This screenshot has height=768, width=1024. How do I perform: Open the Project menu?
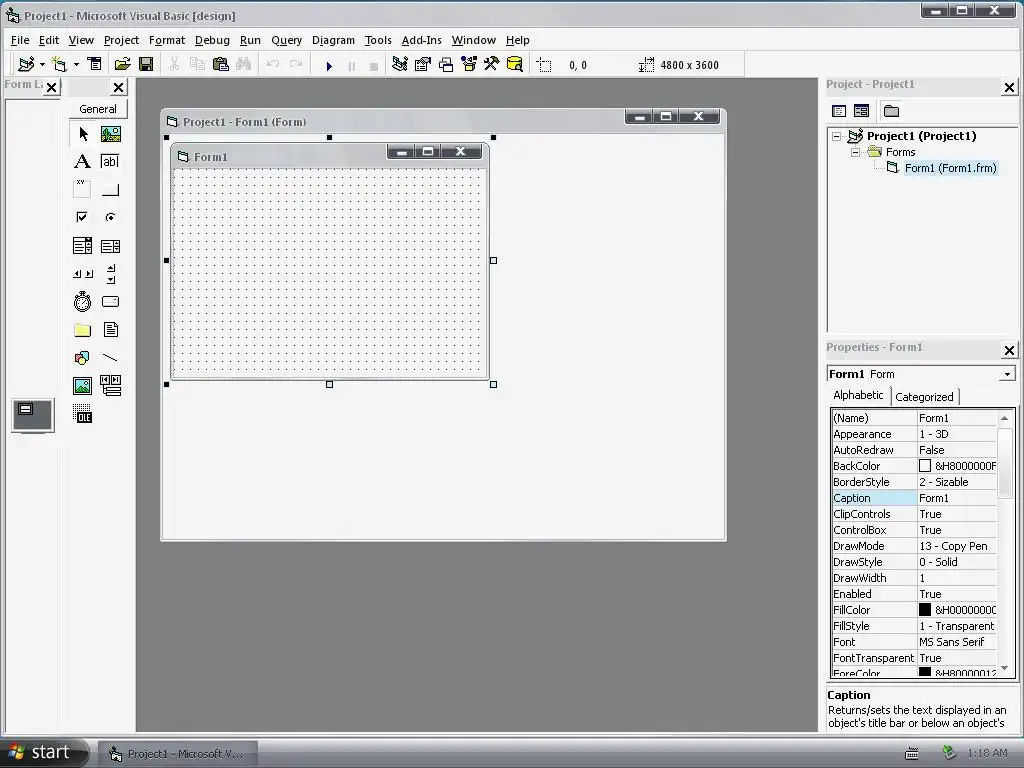pyautogui.click(x=121, y=40)
